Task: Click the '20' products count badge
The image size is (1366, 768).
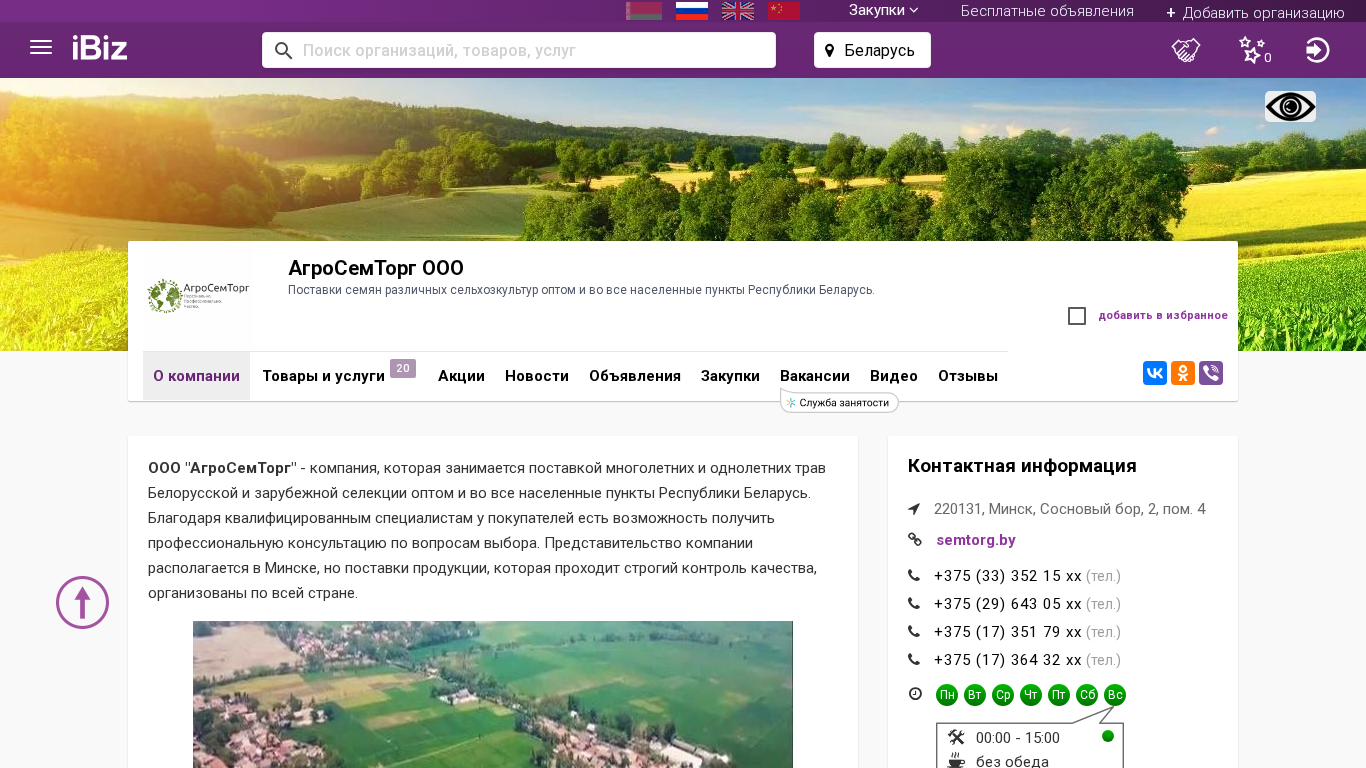Action: coord(403,368)
